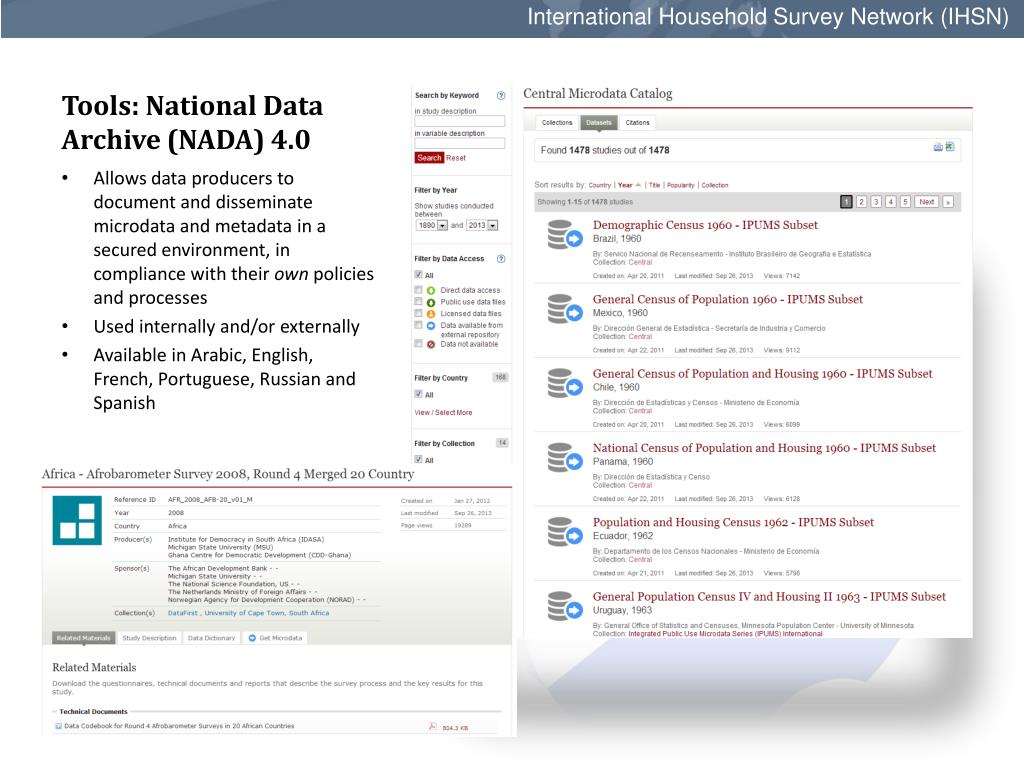Click the print icon in the results bar

(x=938, y=147)
